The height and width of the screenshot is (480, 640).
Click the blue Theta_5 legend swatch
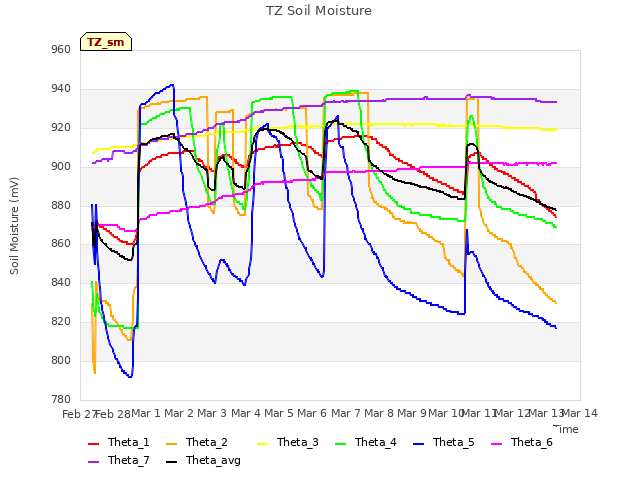(418, 443)
